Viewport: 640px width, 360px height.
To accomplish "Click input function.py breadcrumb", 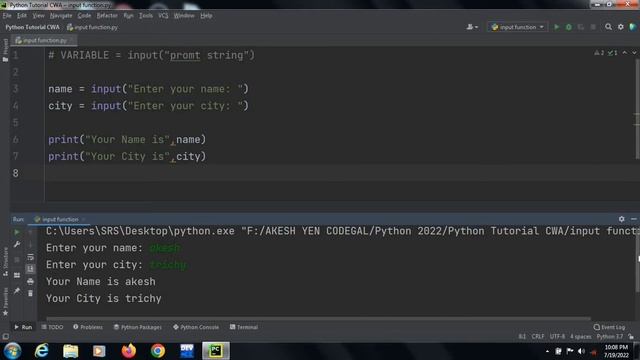I will click(x=92, y=27).
